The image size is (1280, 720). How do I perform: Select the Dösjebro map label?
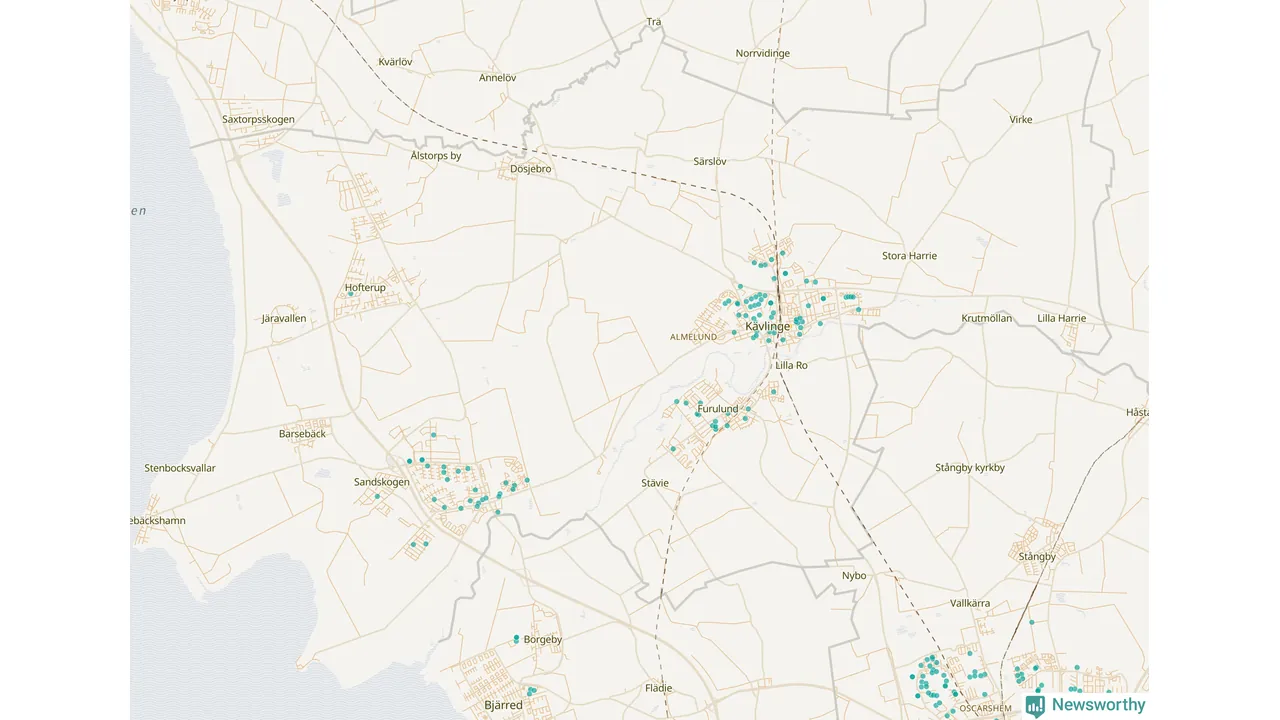coord(531,169)
